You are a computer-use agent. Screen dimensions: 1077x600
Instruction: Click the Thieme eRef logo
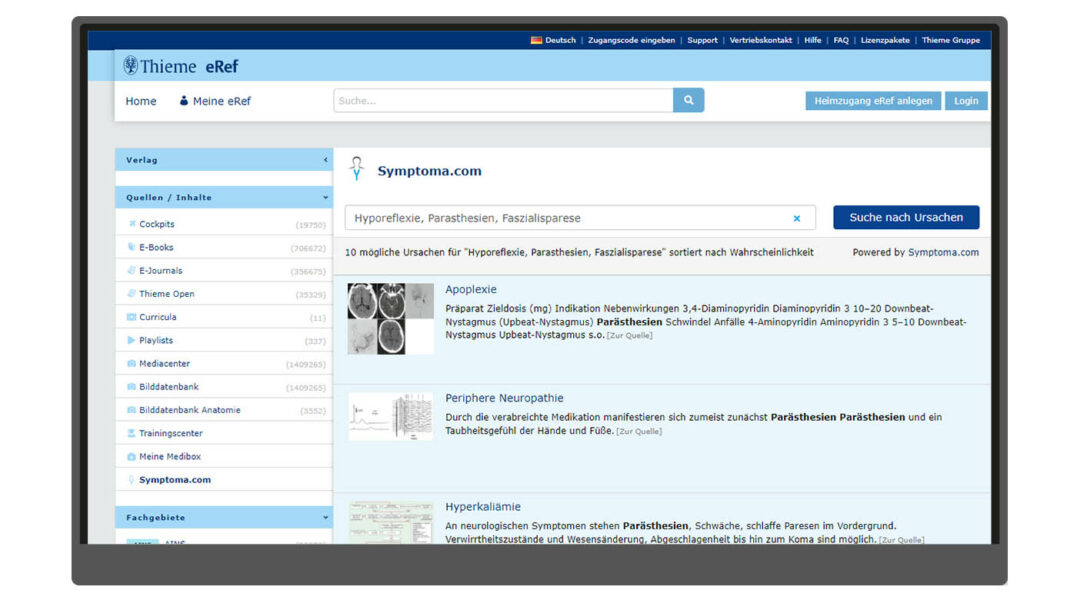point(181,66)
